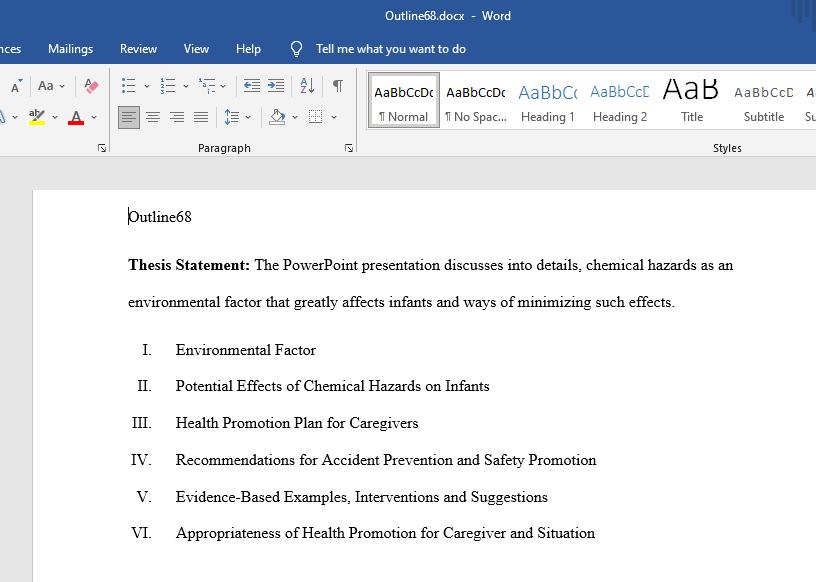
Task: Apply the Subtitle style
Action: click(763, 100)
